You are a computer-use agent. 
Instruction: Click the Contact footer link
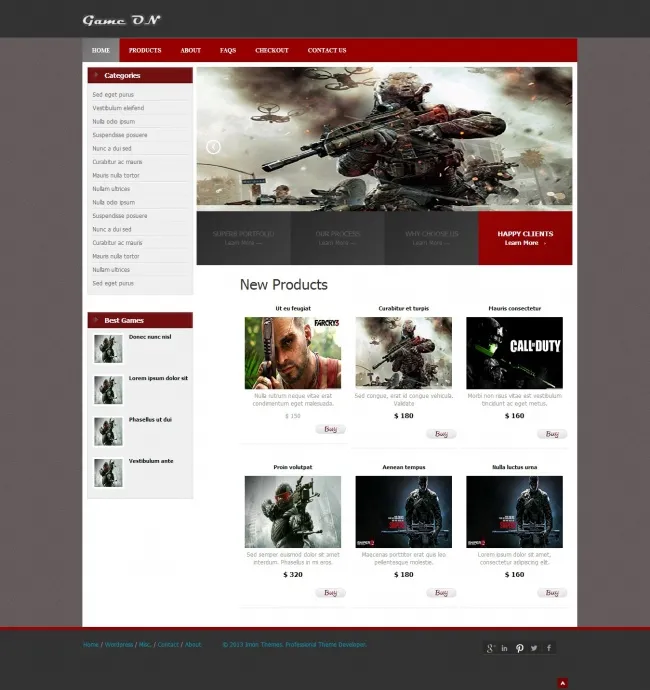point(168,645)
